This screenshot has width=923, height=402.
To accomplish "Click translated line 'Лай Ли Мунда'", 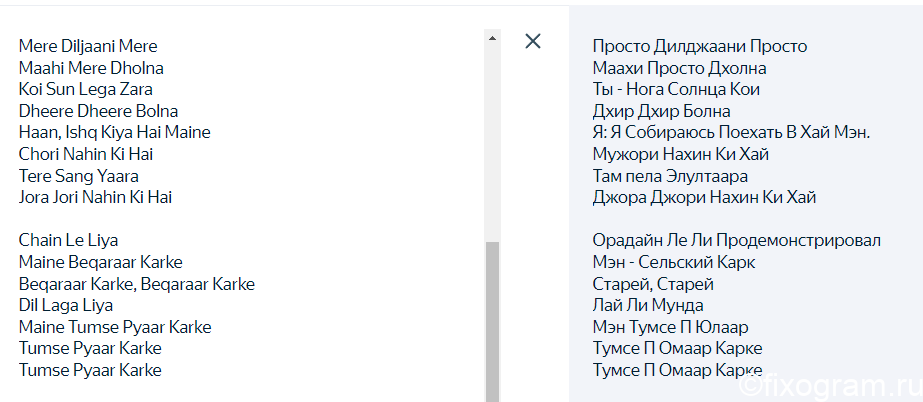I will point(648,305).
